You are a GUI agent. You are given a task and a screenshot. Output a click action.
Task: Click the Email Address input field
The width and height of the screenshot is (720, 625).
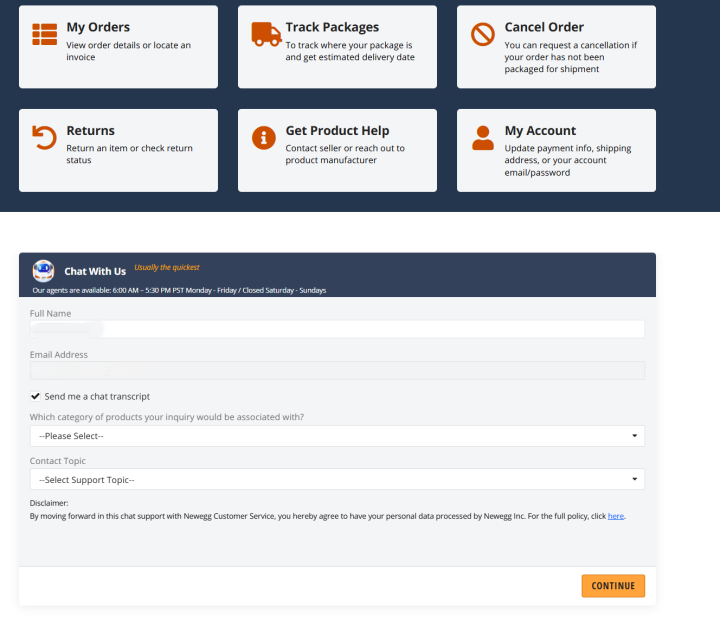coord(337,371)
